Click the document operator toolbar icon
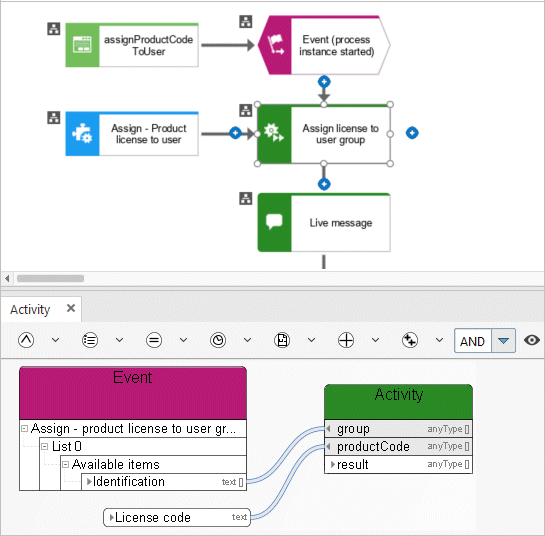The height and width of the screenshot is (536, 545). 282,340
